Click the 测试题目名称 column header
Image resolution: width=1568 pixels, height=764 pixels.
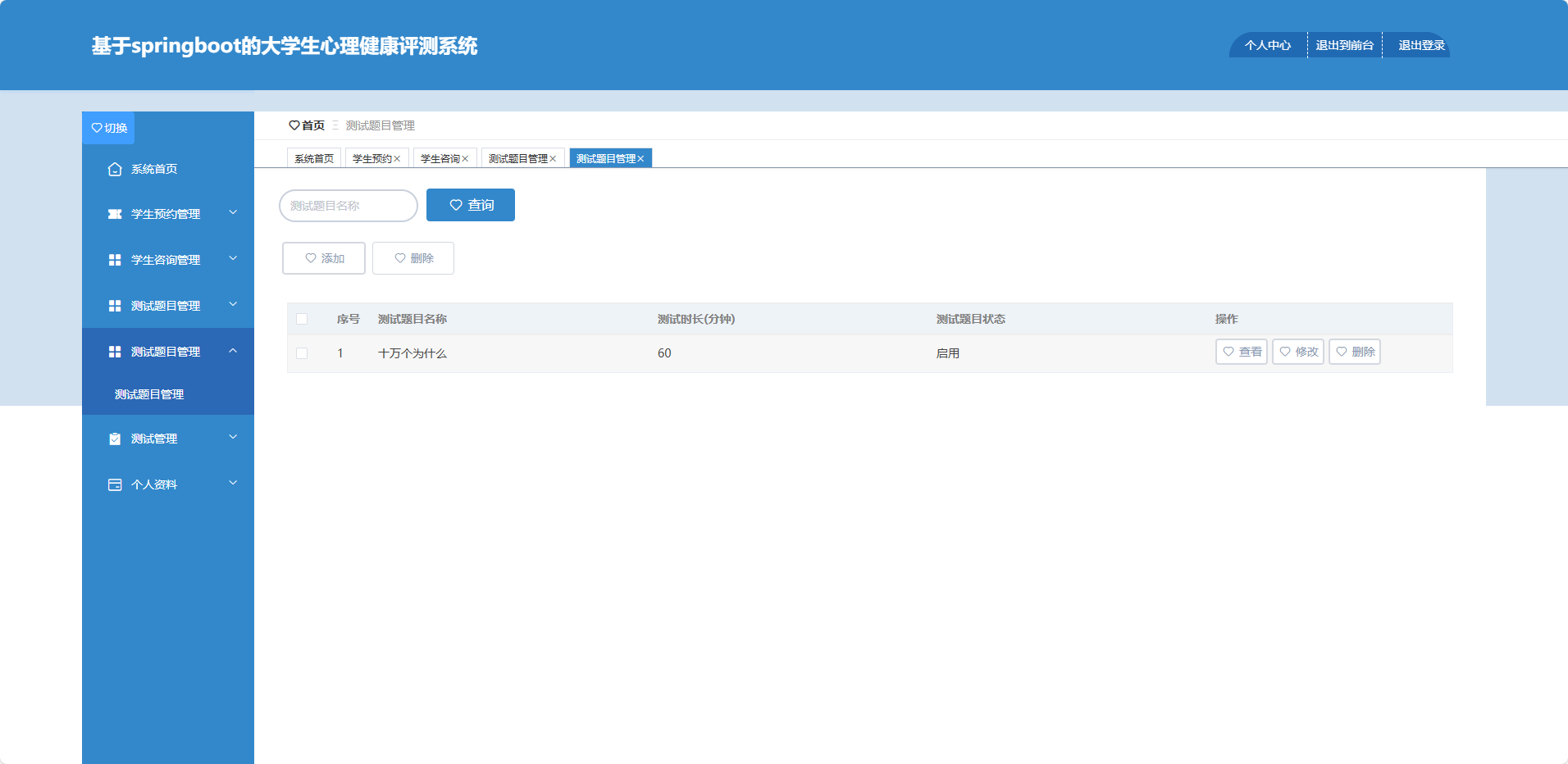point(413,319)
